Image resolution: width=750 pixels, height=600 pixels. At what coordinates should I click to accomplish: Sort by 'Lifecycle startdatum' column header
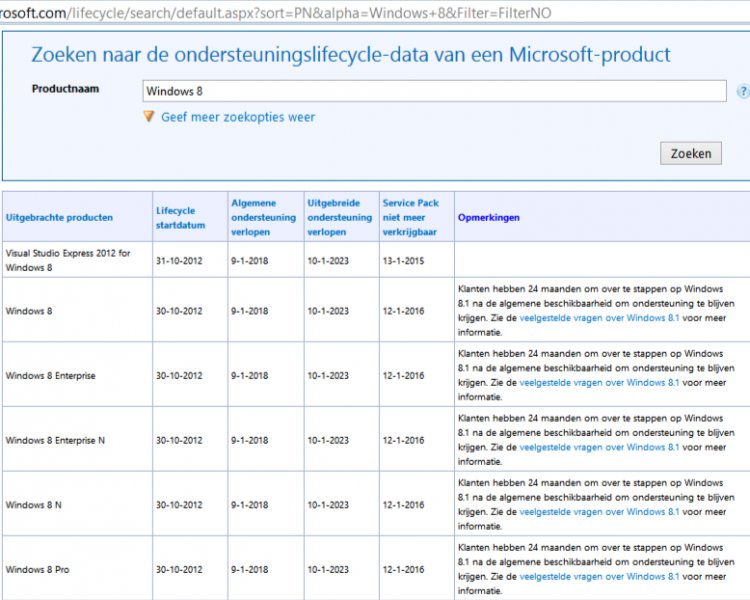pos(180,218)
